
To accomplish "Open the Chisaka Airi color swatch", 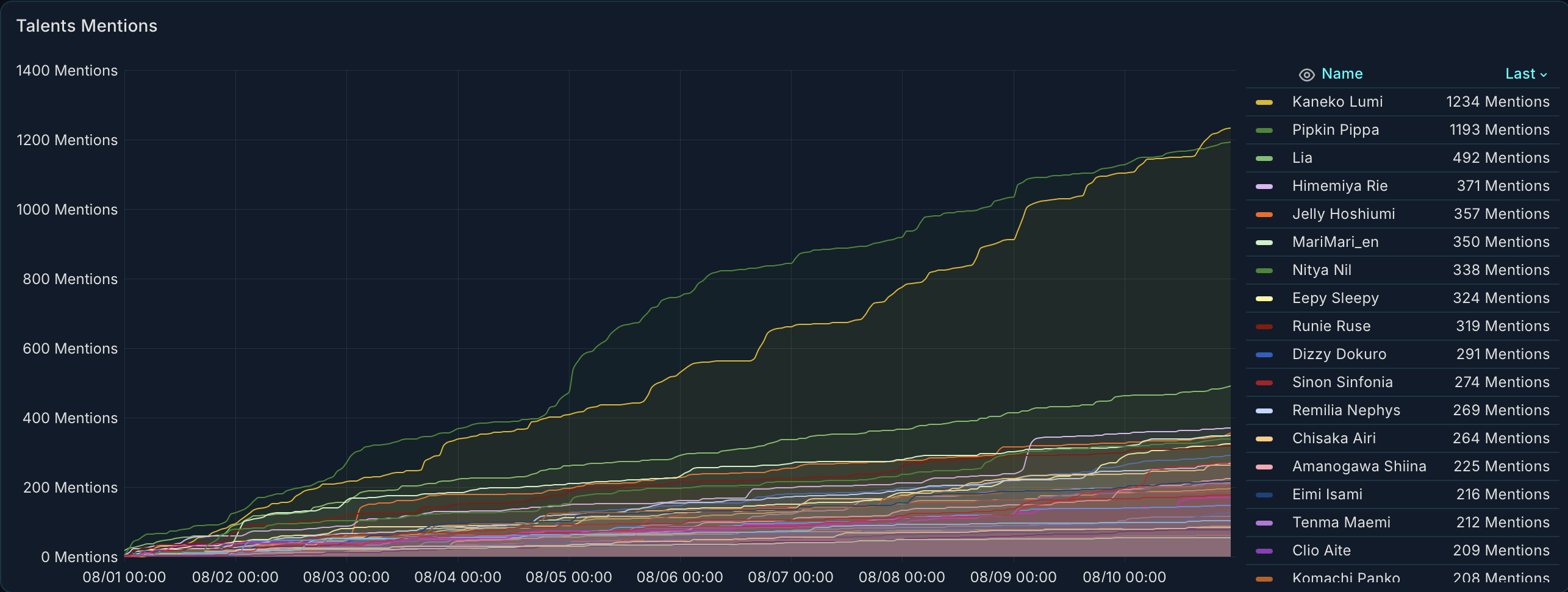I will tap(1264, 439).
